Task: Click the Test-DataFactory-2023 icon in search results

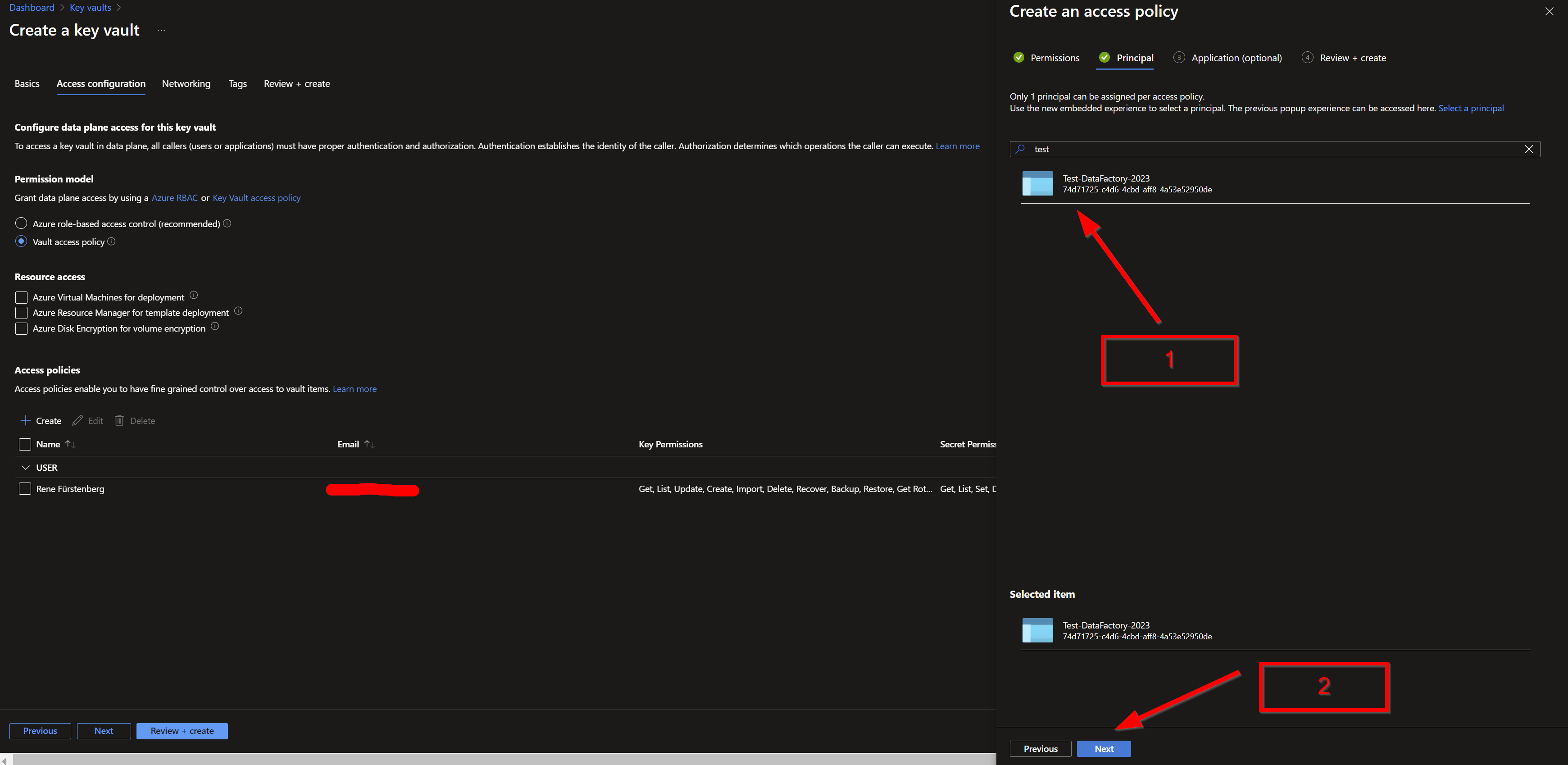Action: pyautogui.click(x=1037, y=183)
